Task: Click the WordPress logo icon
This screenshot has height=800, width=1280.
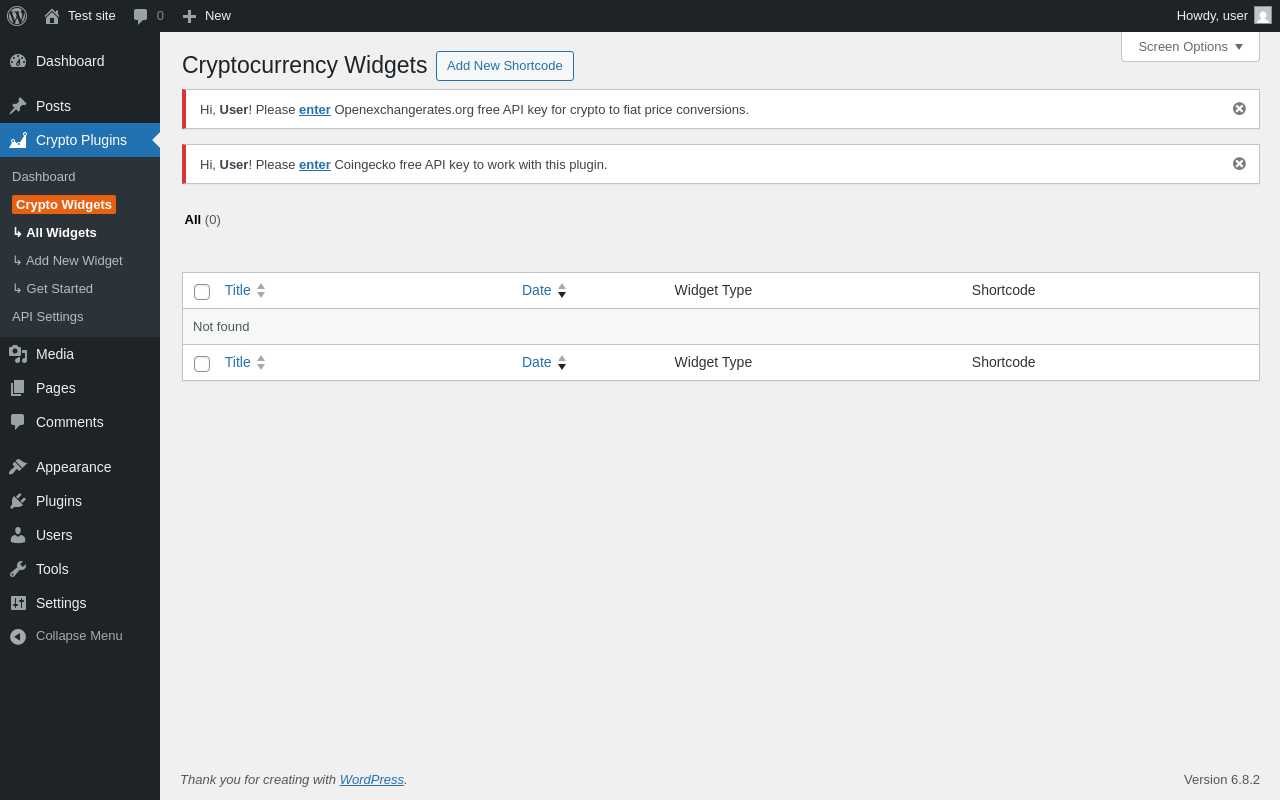Action: [x=17, y=16]
